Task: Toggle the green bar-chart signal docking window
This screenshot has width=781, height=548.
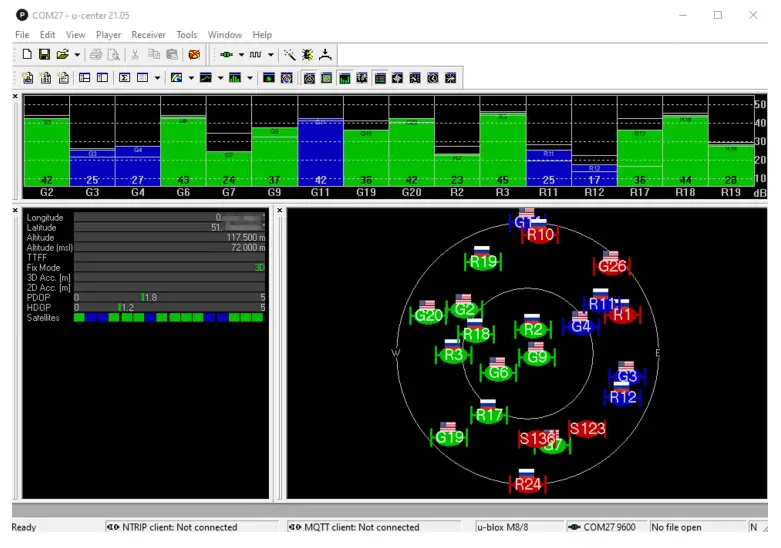Action: [345, 77]
